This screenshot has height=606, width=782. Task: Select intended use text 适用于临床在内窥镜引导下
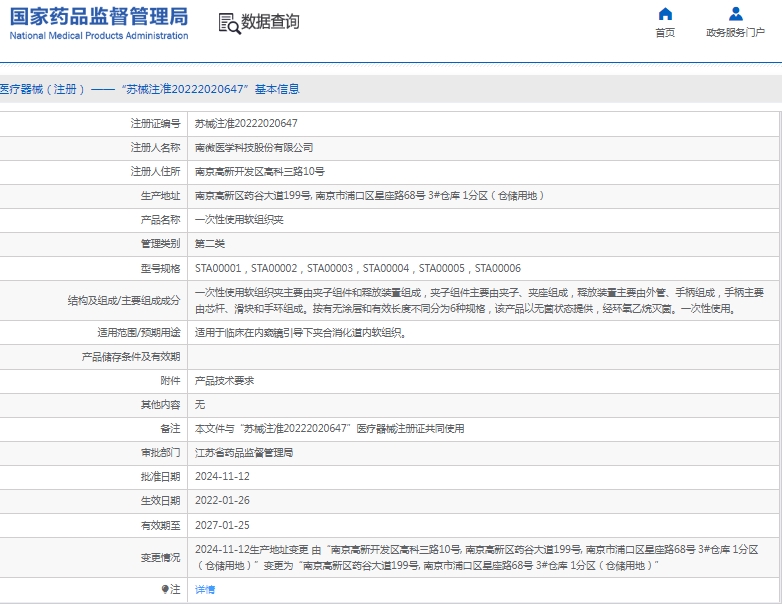point(301,333)
